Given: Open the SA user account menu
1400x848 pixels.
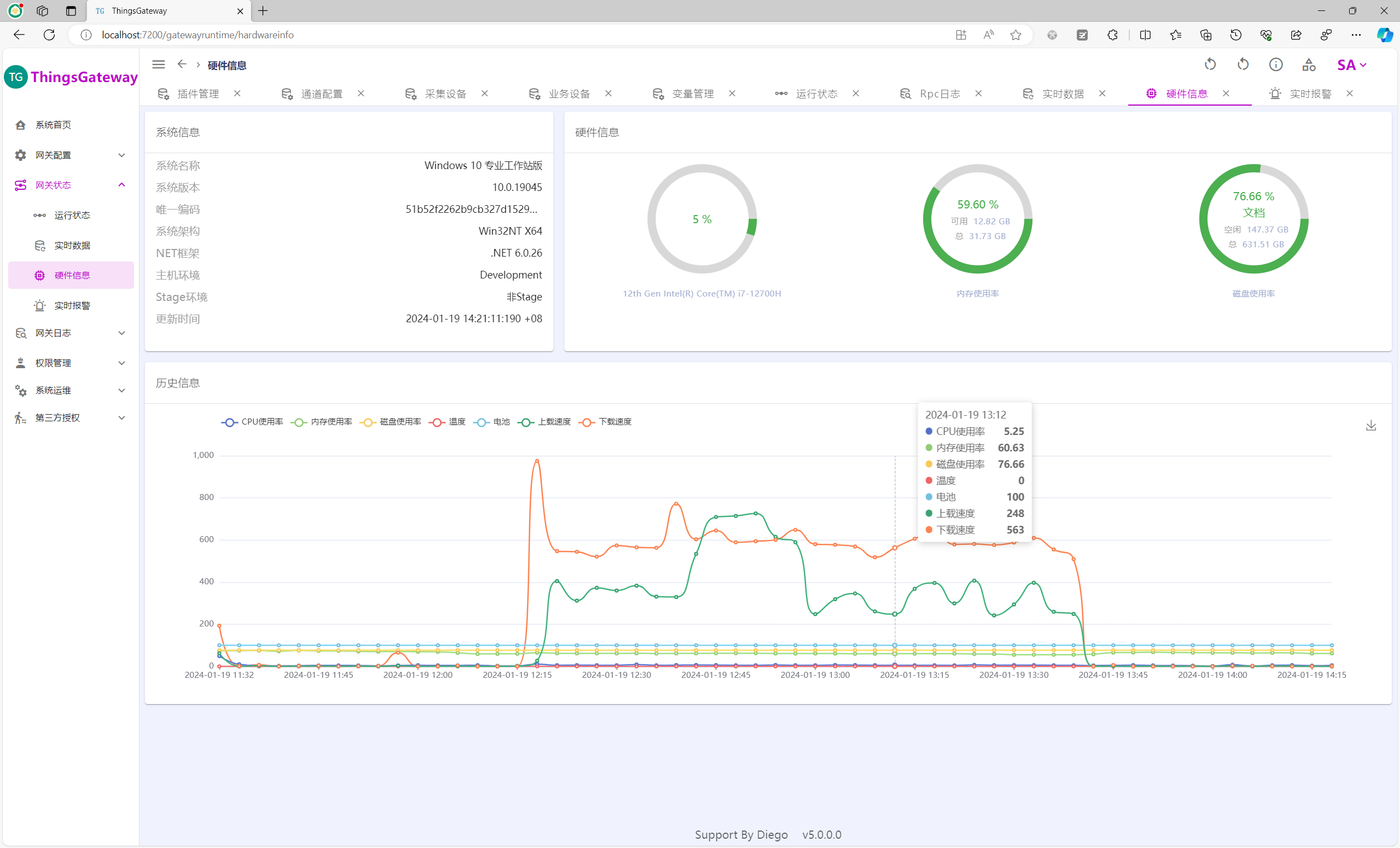Looking at the screenshot, I should pyautogui.click(x=1351, y=65).
